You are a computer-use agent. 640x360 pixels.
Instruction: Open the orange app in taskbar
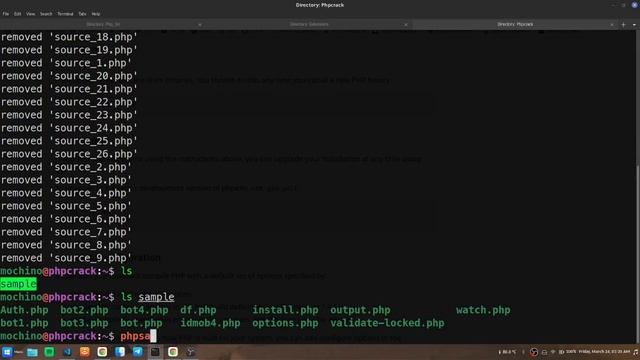(84, 352)
